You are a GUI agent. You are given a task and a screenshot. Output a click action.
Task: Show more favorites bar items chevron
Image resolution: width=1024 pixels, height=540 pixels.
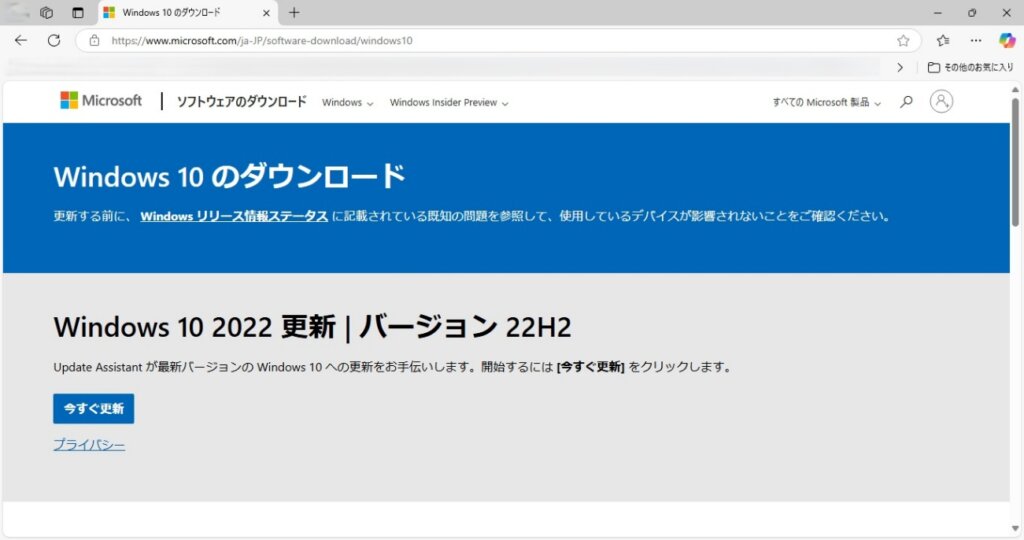[900, 67]
